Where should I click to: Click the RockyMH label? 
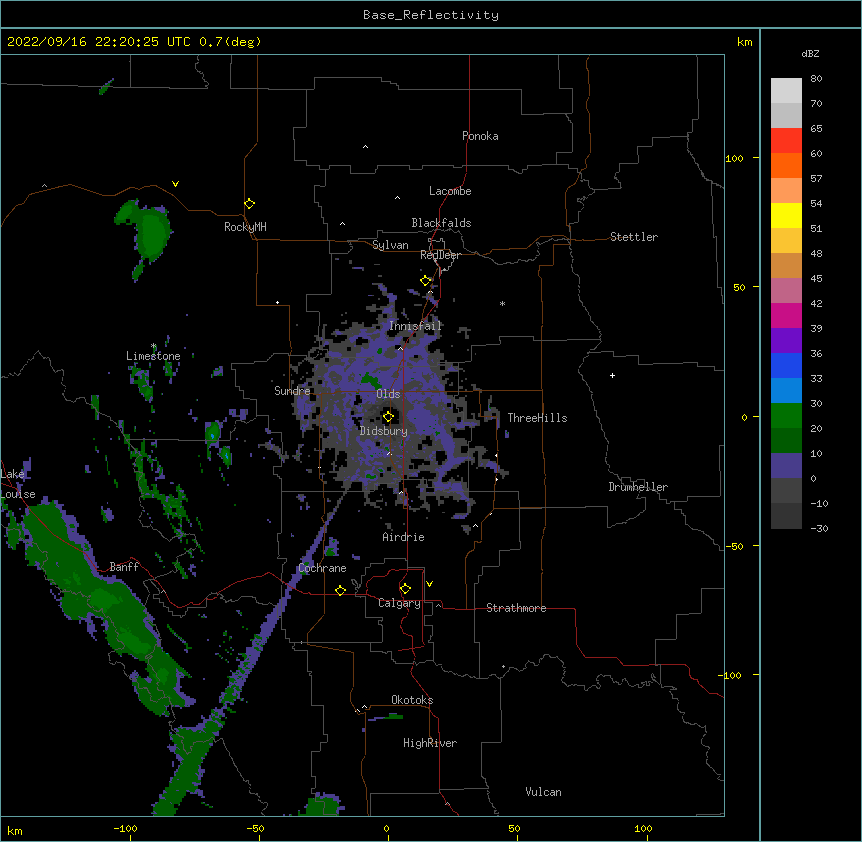pos(245,227)
